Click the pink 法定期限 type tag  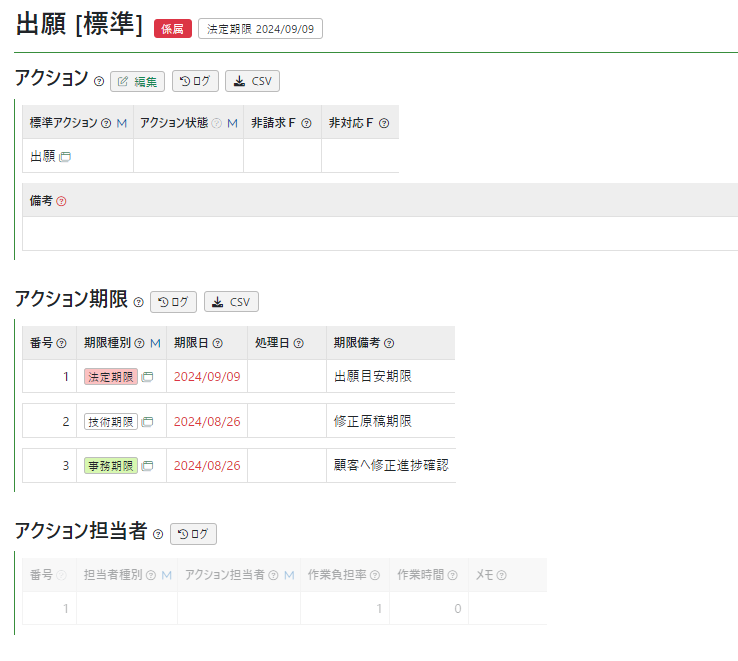point(111,377)
